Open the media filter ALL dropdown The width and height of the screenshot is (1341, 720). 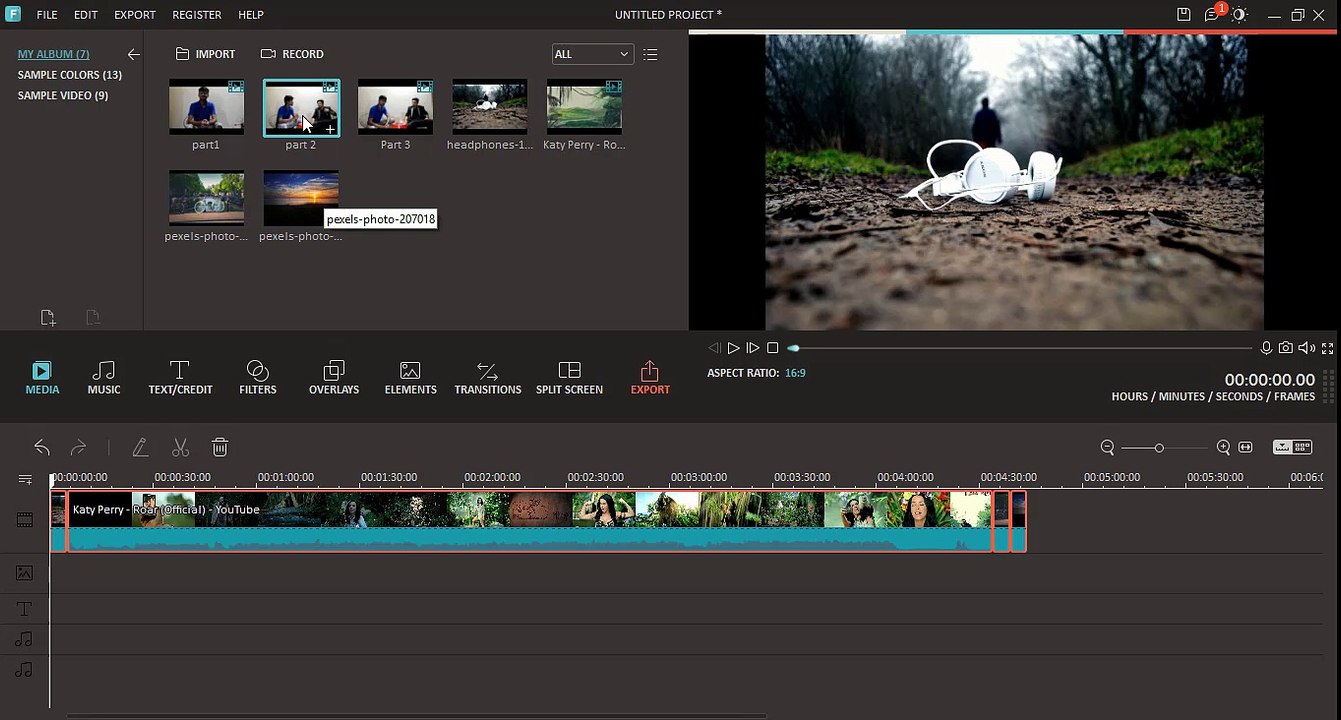[x=592, y=54]
